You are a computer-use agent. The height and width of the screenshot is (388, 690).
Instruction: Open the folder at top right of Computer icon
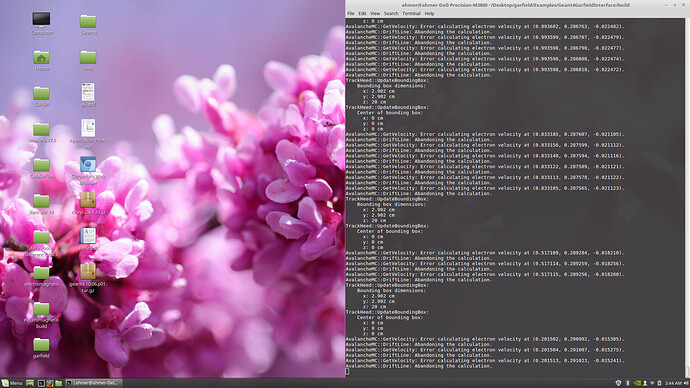click(88, 24)
